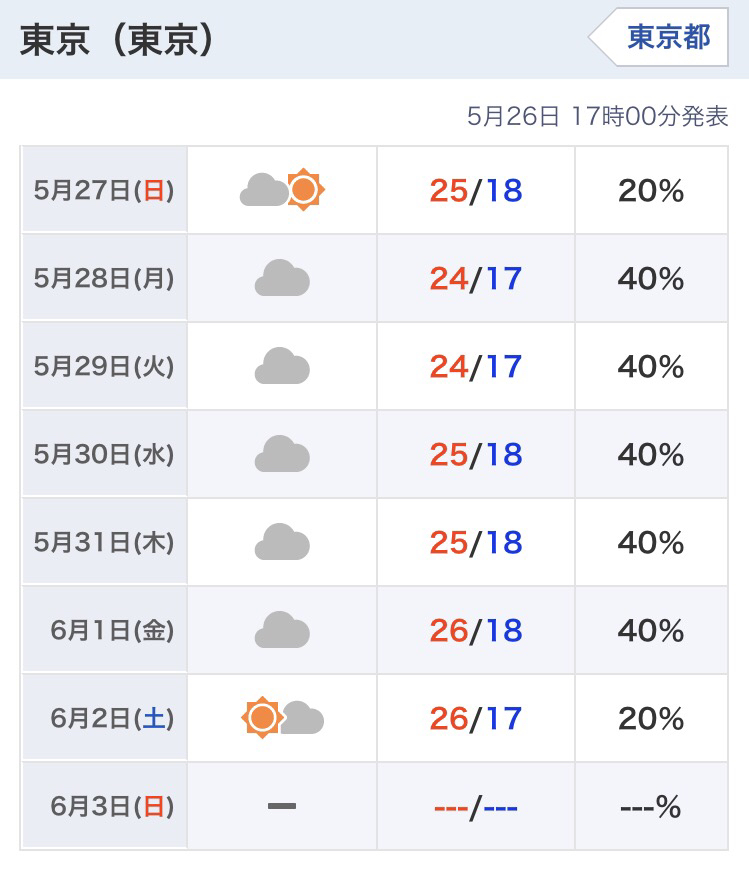
Task: Click the cloudy-sunny icon for 5月27日
Action: click(x=283, y=189)
